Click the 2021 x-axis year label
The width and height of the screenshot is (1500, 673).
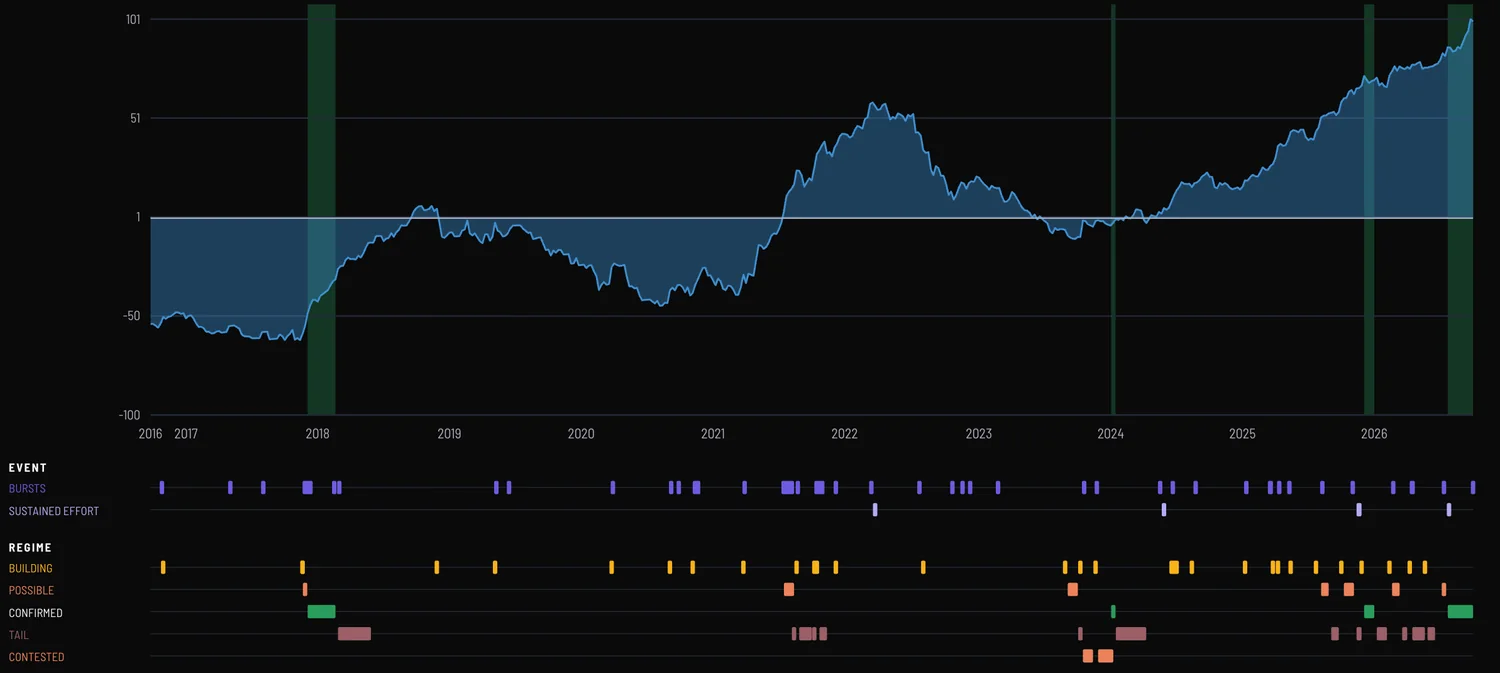(x=713, y=434)
